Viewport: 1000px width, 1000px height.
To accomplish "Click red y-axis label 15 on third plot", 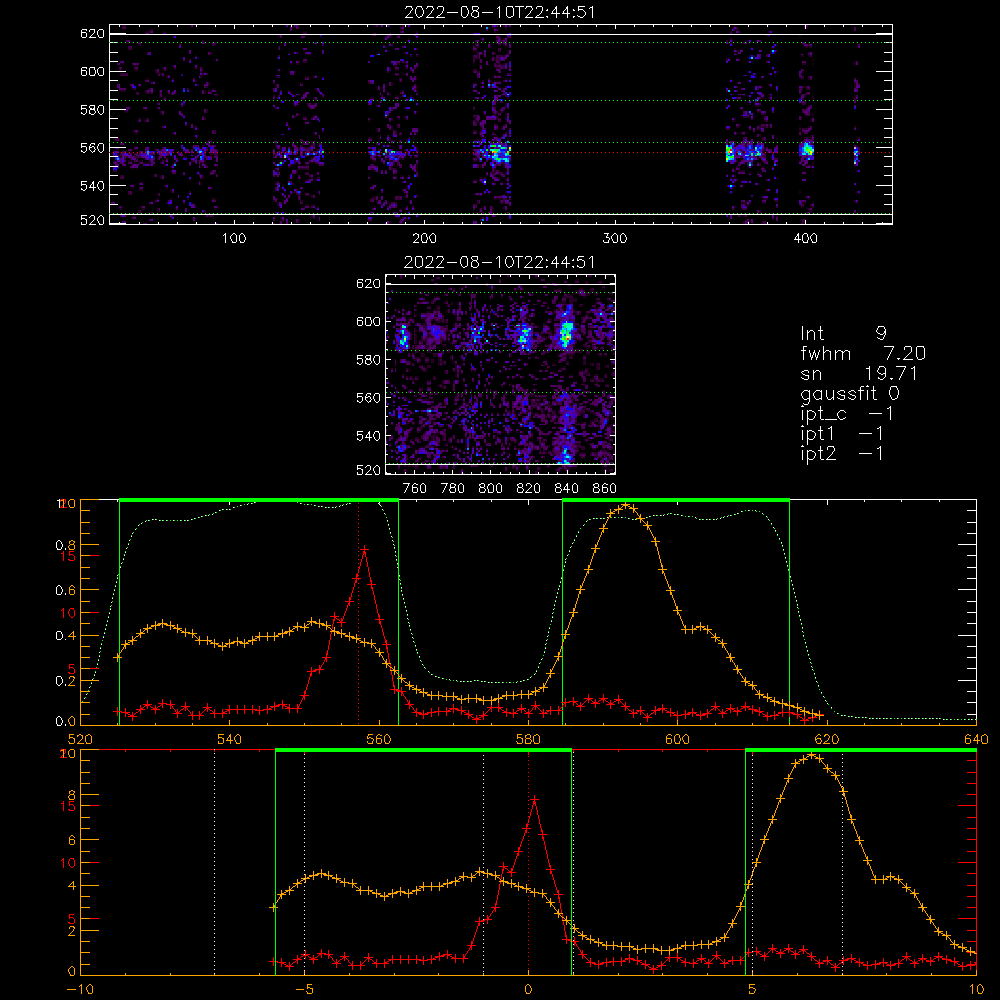I will [x=68, y=556].
